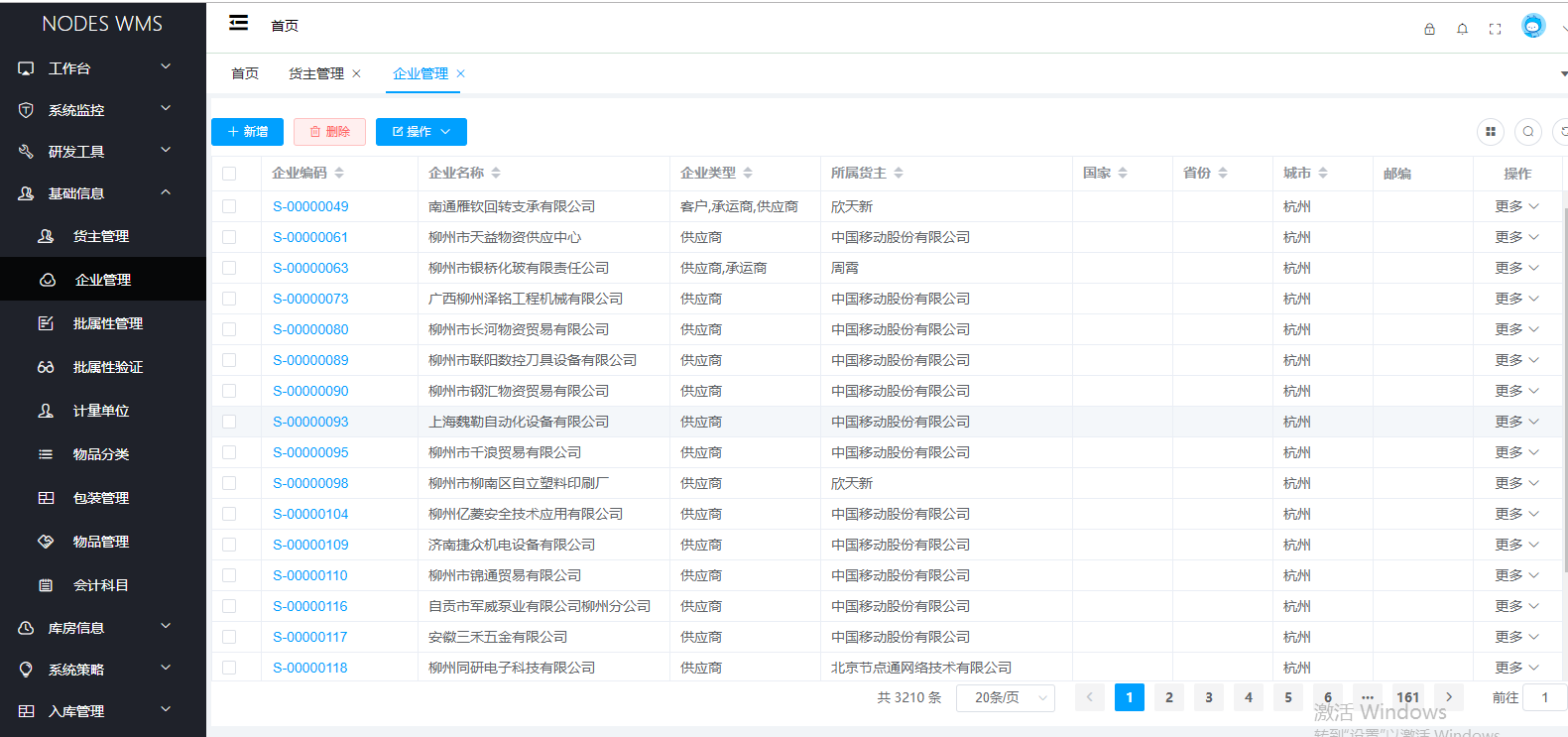Click next page arrow in pagination
Viewport: 1568px width, 737px height.
coord(1449,697)
